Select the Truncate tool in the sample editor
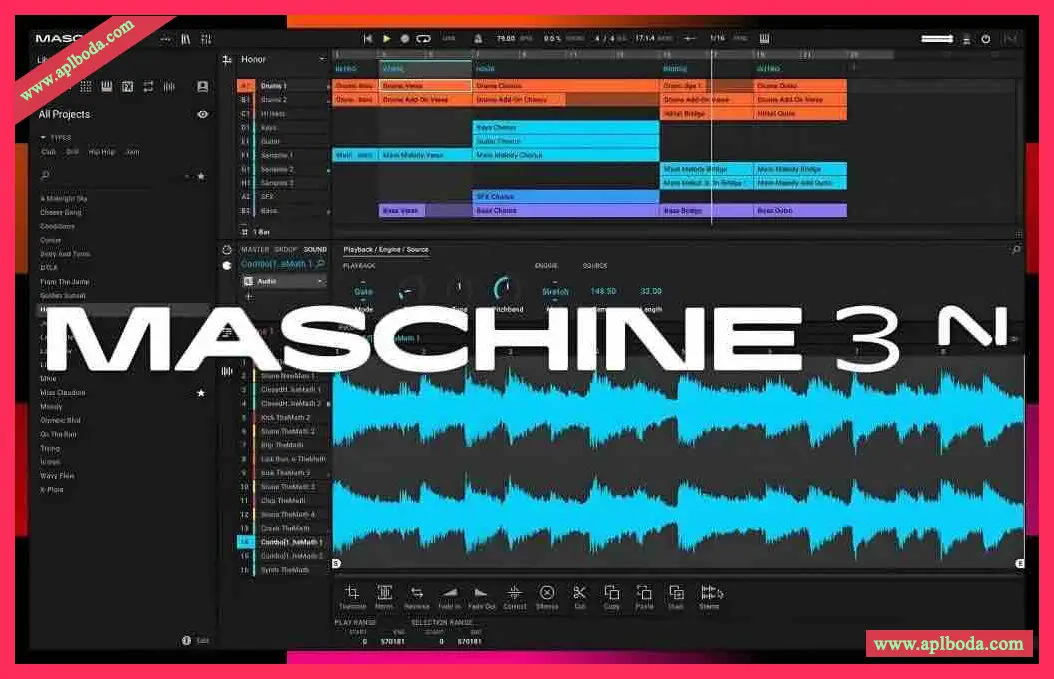Screen dimensions: 1054x679 pyautogui.click(x=352, y=592)
